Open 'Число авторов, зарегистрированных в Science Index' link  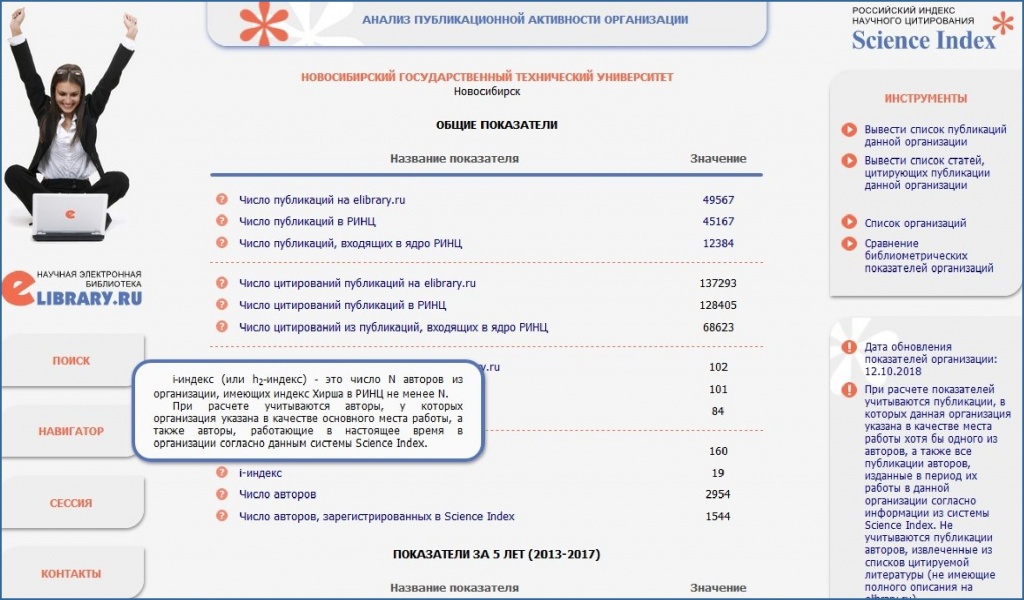point(376,516)
